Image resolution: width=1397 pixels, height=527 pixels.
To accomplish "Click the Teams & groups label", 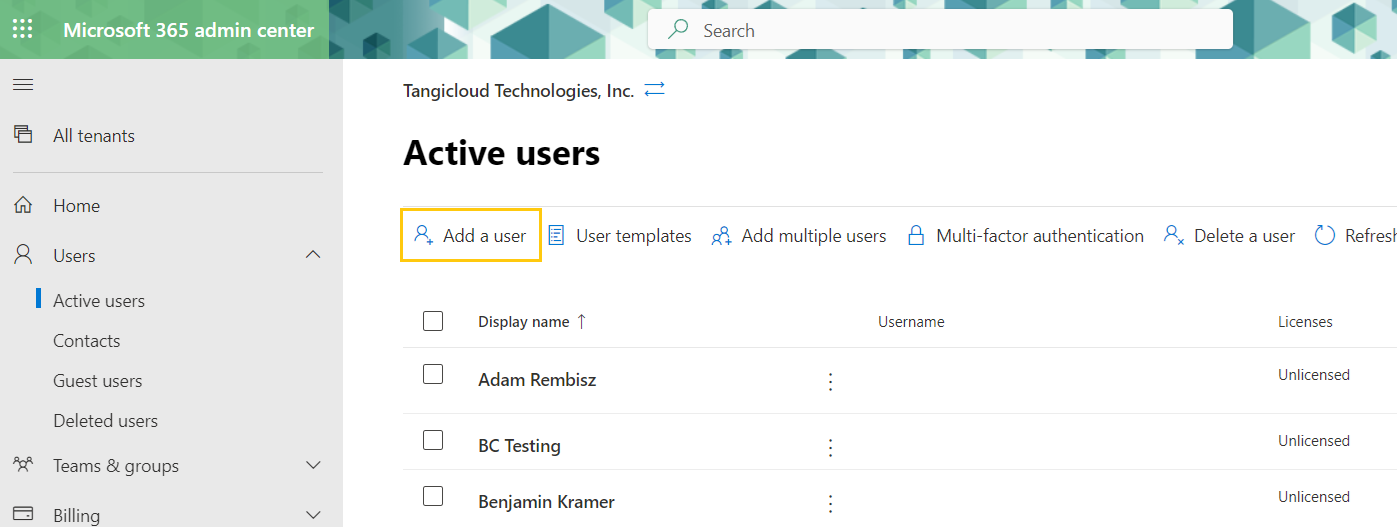I will tap(116, 466).
